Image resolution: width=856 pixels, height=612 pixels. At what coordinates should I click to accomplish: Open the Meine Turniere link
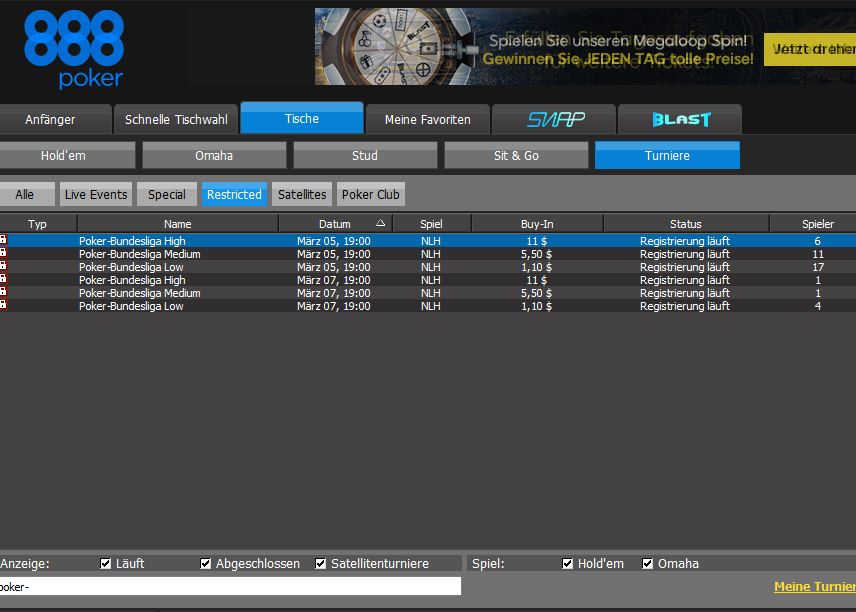[815, 586]
